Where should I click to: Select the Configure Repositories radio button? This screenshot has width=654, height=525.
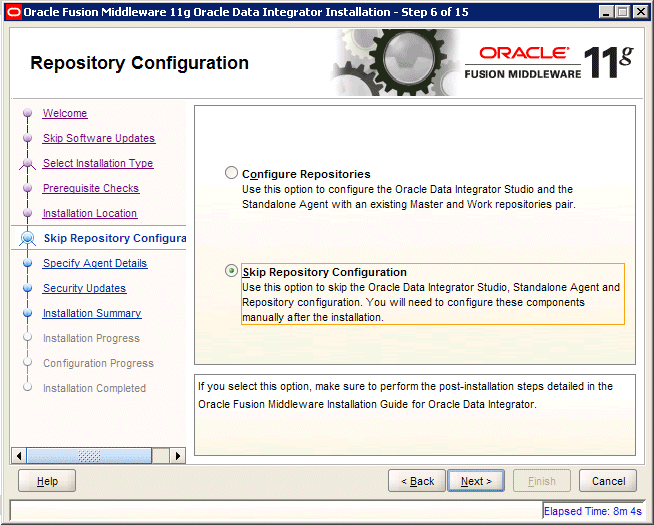(x=231, y=173)
